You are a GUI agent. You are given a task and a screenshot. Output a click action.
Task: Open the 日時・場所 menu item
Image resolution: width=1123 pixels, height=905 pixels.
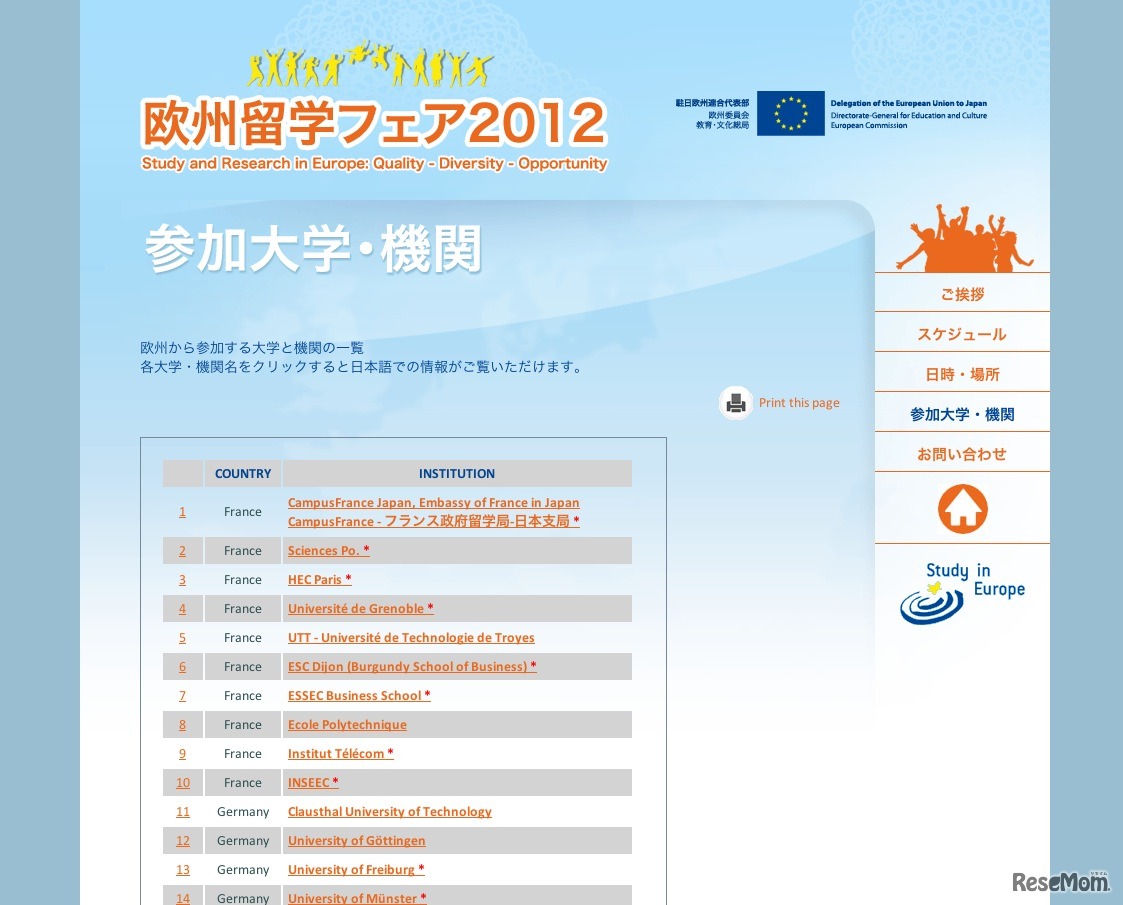click(963, 374)
